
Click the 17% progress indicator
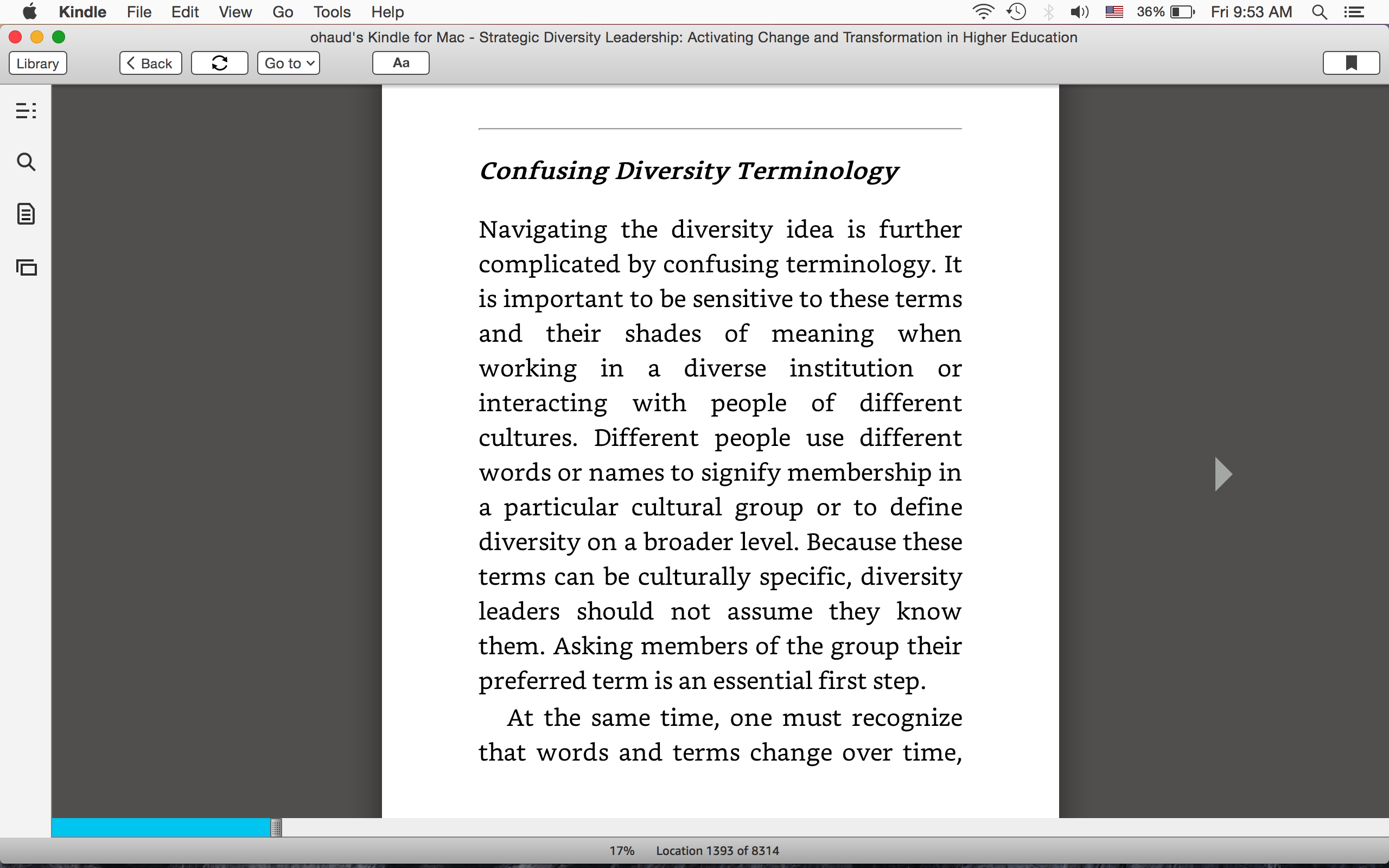click(622, 851)
